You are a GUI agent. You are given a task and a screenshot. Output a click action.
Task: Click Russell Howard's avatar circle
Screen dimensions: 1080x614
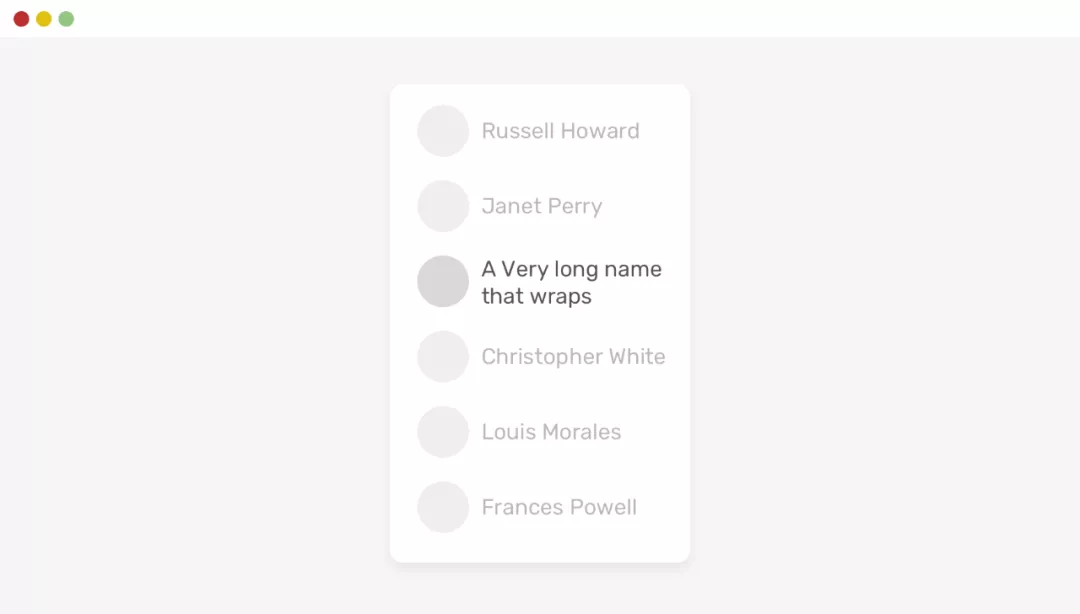(x=443, y=131)
